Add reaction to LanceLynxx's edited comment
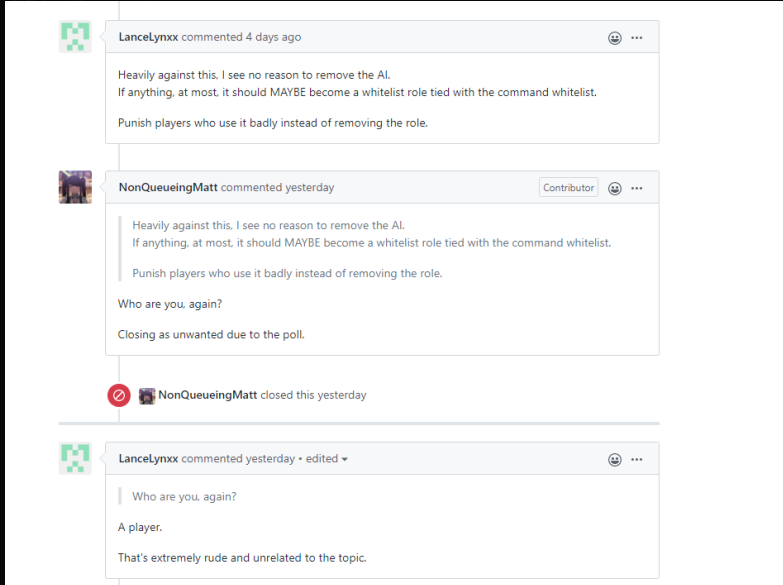Image resolution: width=783 pixels, height=585 pixels. [x=615, y=460]
